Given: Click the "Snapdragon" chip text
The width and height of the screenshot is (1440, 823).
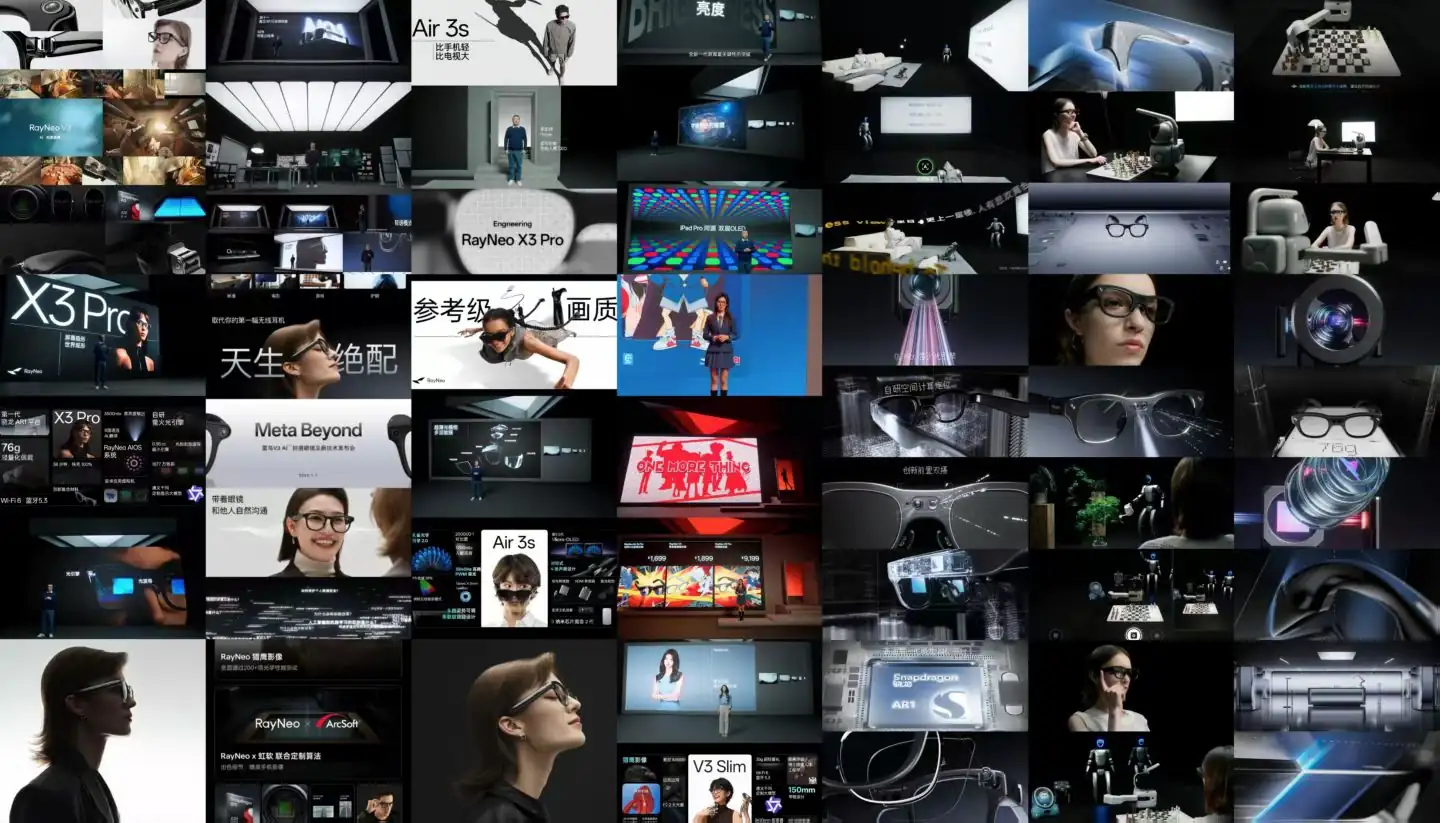Looking at the screenshot, I should 924,677.
